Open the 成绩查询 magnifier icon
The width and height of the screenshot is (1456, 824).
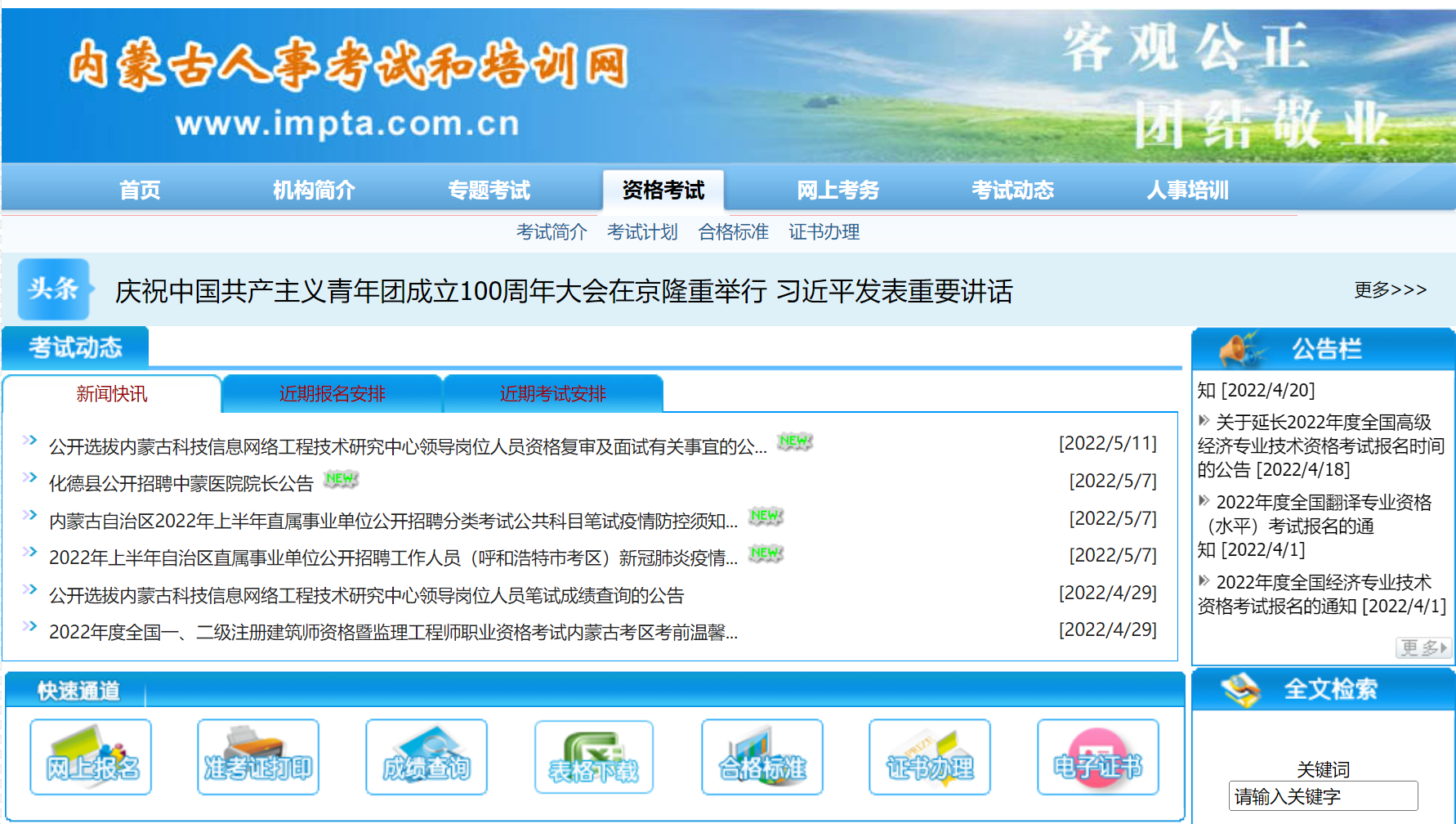click(x=427, y=757)
